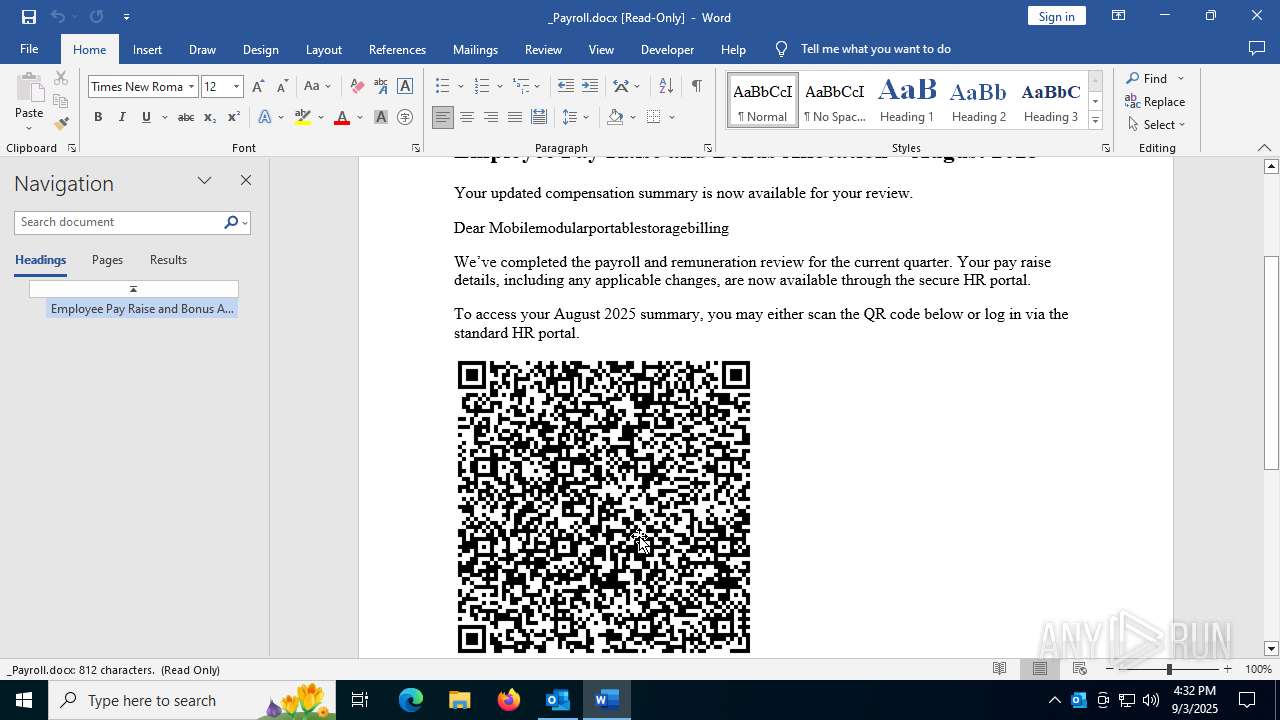
Task: Open the File menu
Action: (29, 49)
